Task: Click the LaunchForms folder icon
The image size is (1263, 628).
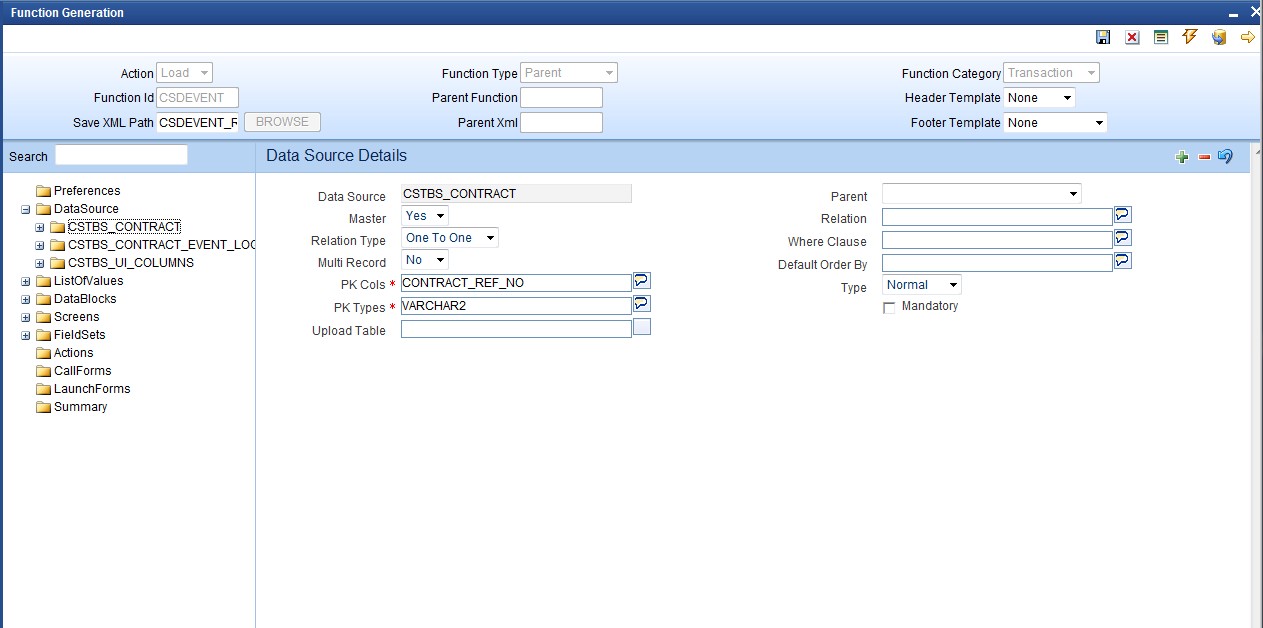Action: 43,389
